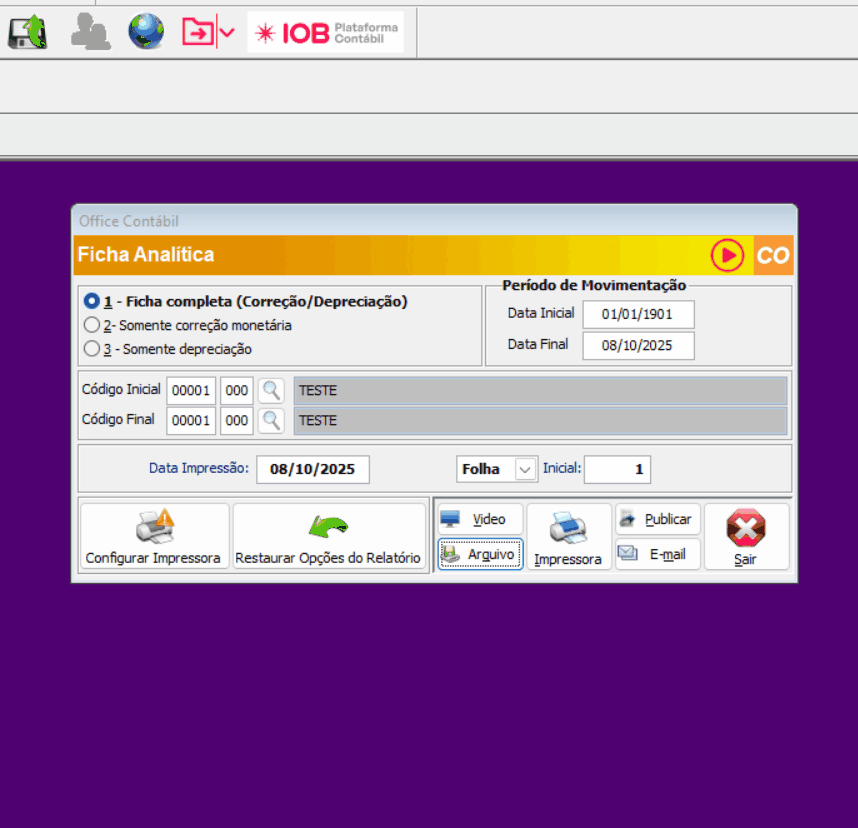Click the orange CO badge icon
Image resolution: width=858 pixels, height=828 pixels.
click(x=773, y=256)
